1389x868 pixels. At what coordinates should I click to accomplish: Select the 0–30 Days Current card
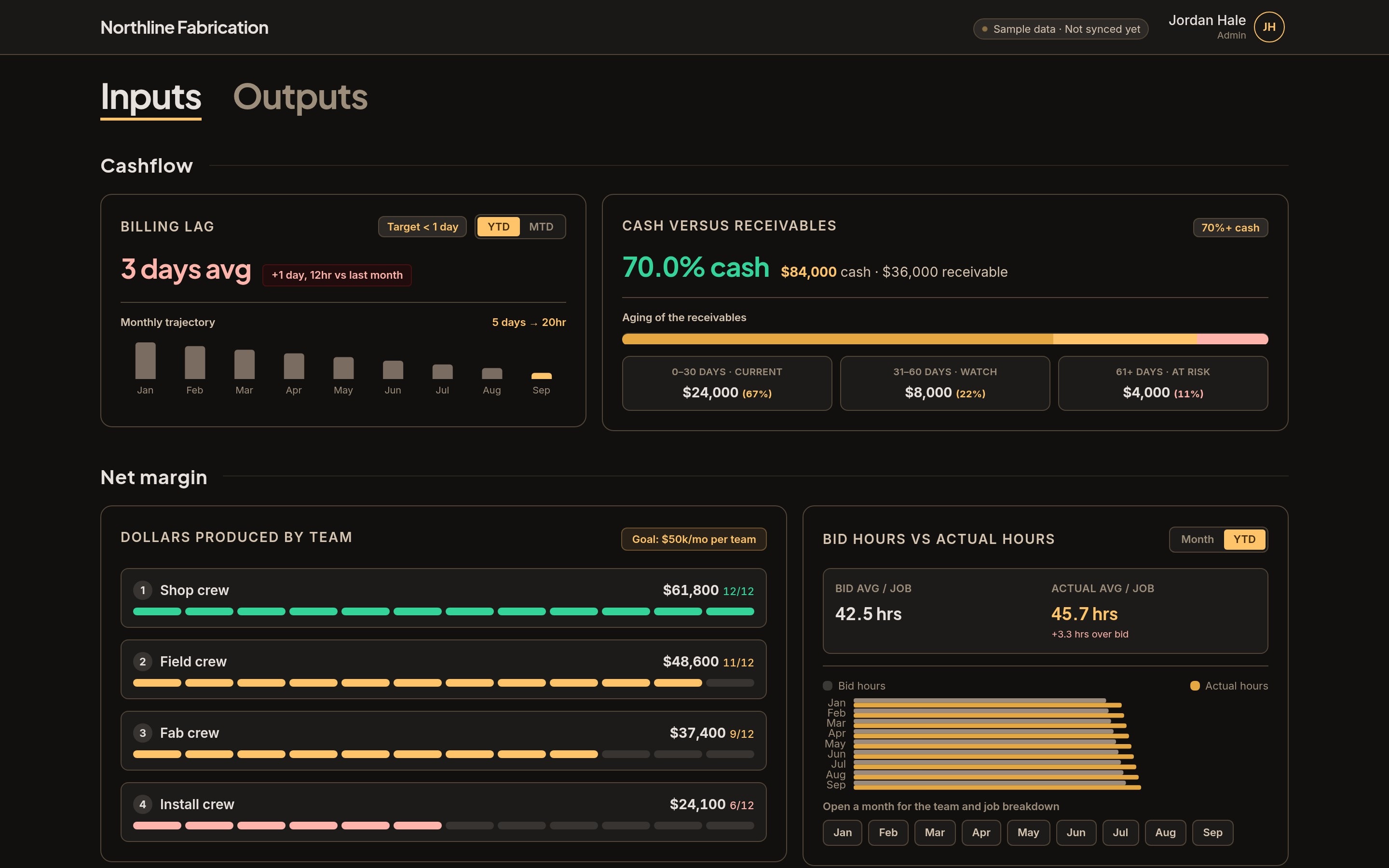727,383
